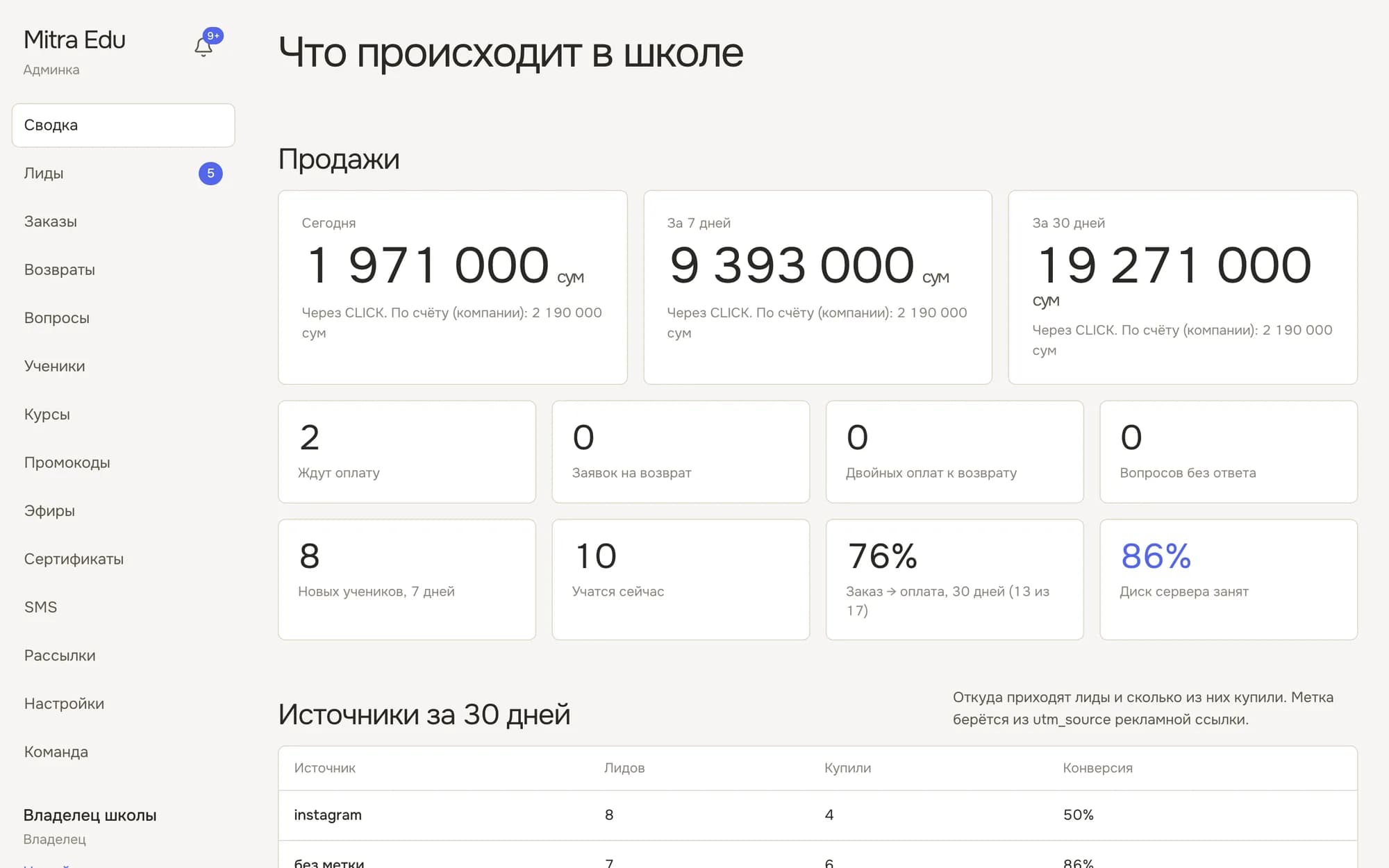Open the За 30 дней sales card
Viewport: 1389px width, 868px height.
(x=1183, y=287)
